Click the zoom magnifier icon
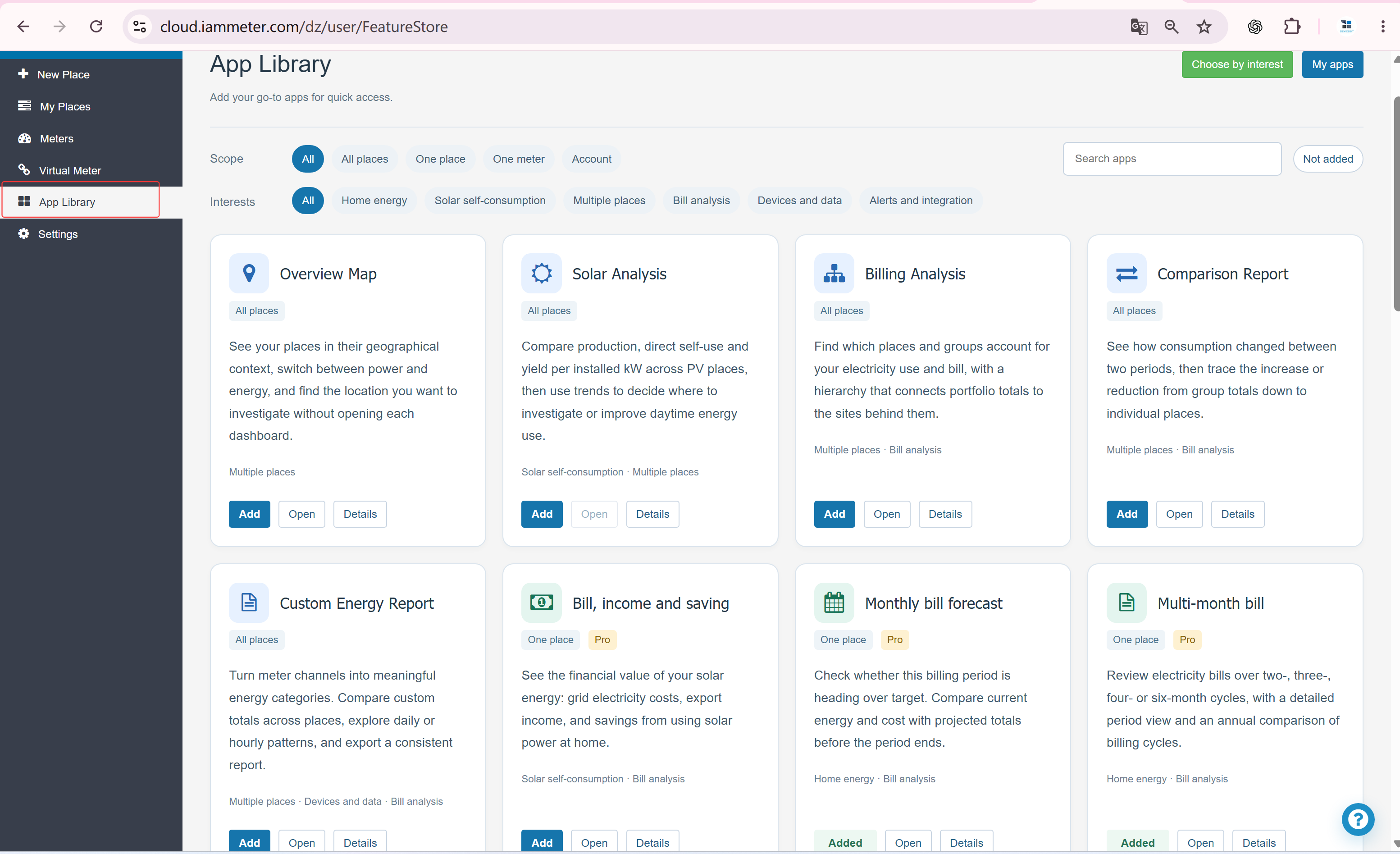The height and width of the screenshot is (854, 1400). (x=1171, y=27)
